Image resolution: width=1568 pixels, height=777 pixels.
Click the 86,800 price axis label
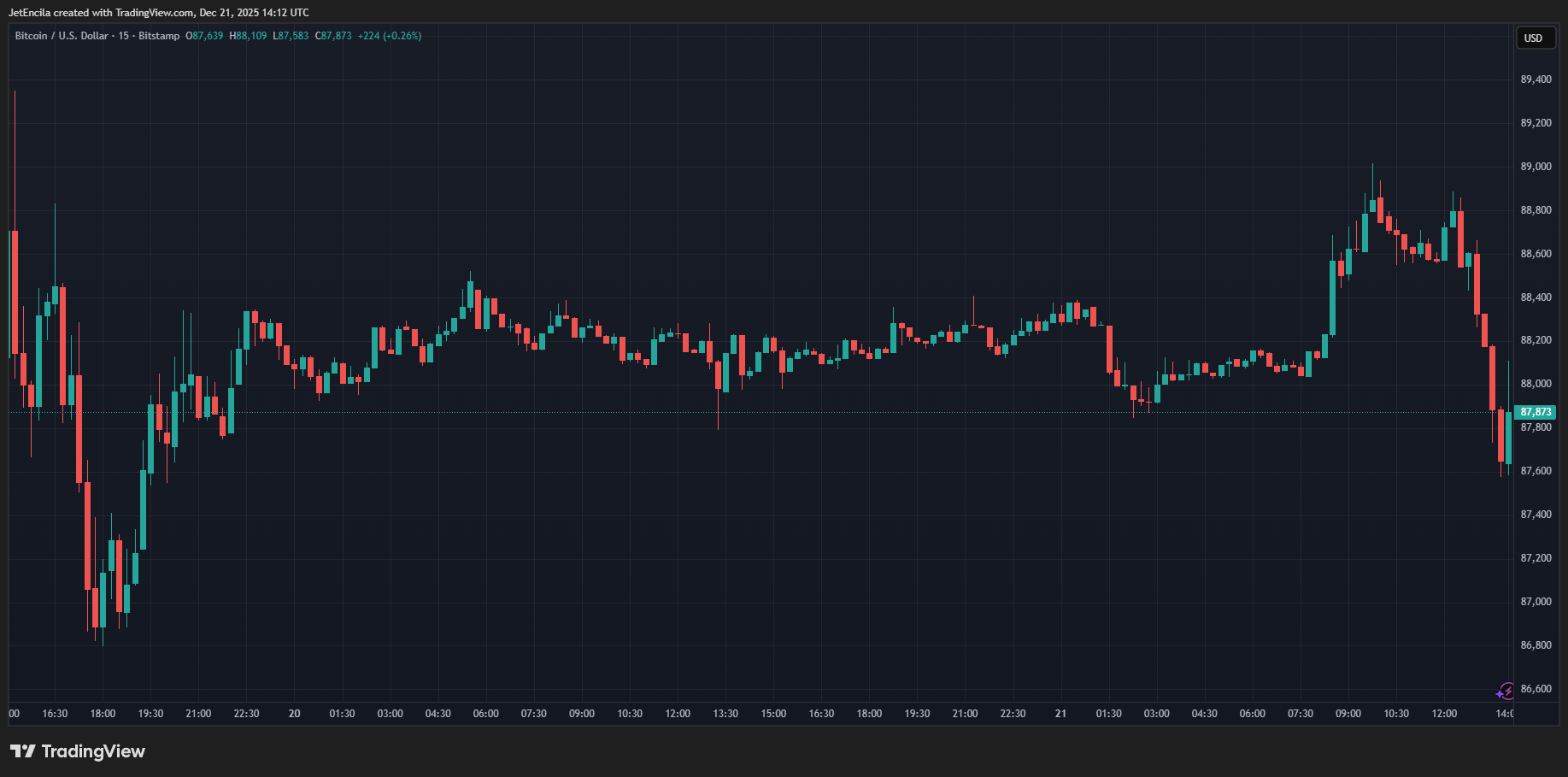(1536, 645)
